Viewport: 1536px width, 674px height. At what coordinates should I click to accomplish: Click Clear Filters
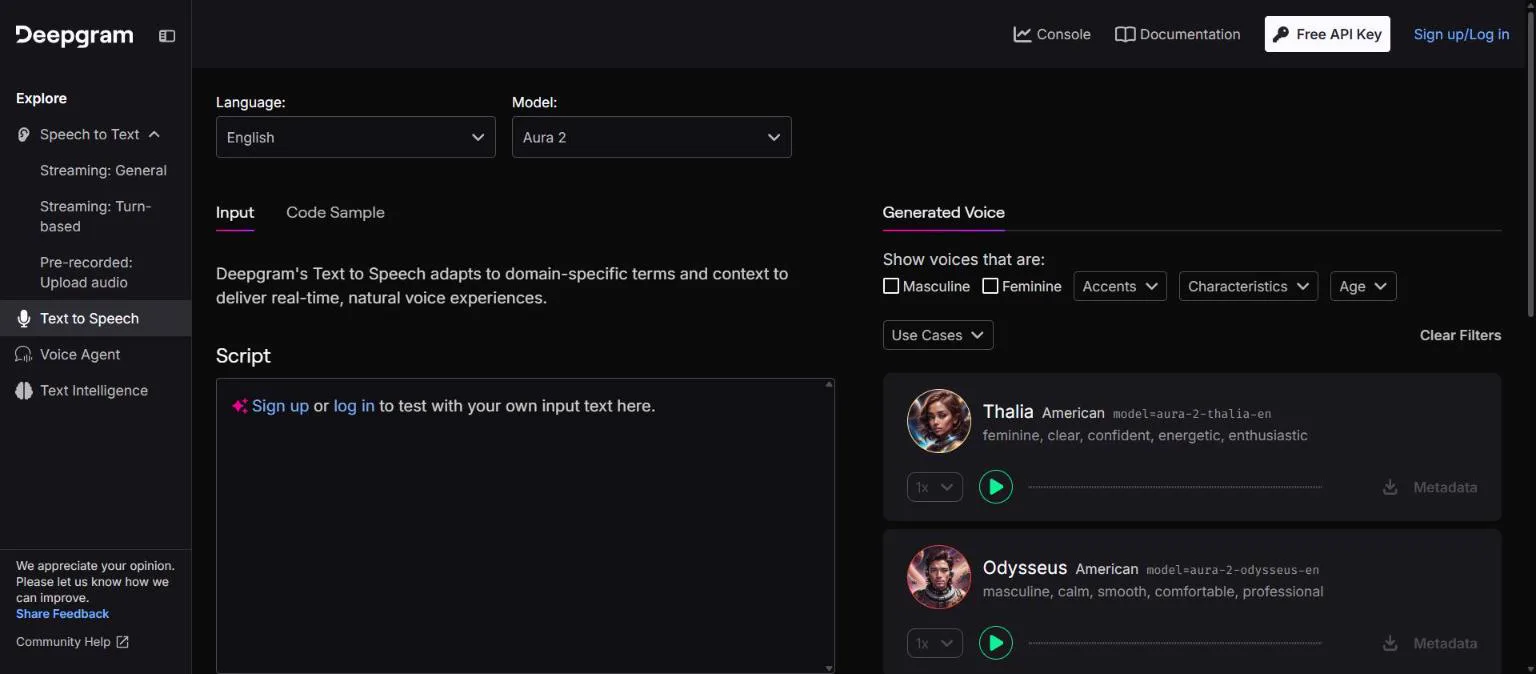pyautogui.click(x=1460, y=335)
